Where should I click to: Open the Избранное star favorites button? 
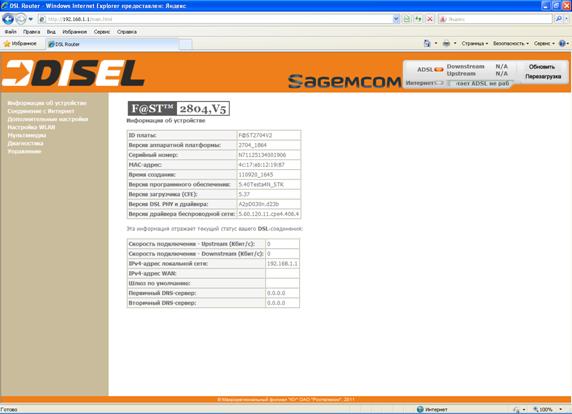click(20, 44)
